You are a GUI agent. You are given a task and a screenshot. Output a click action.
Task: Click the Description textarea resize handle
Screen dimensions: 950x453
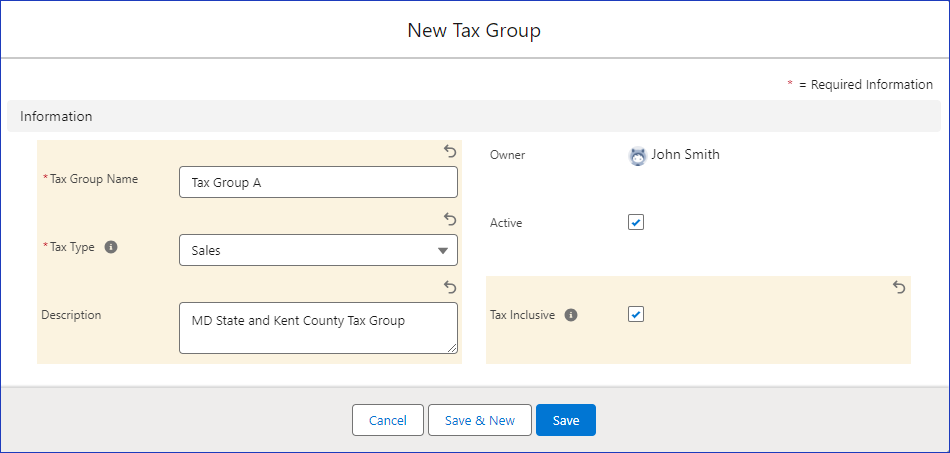[452, 348]
